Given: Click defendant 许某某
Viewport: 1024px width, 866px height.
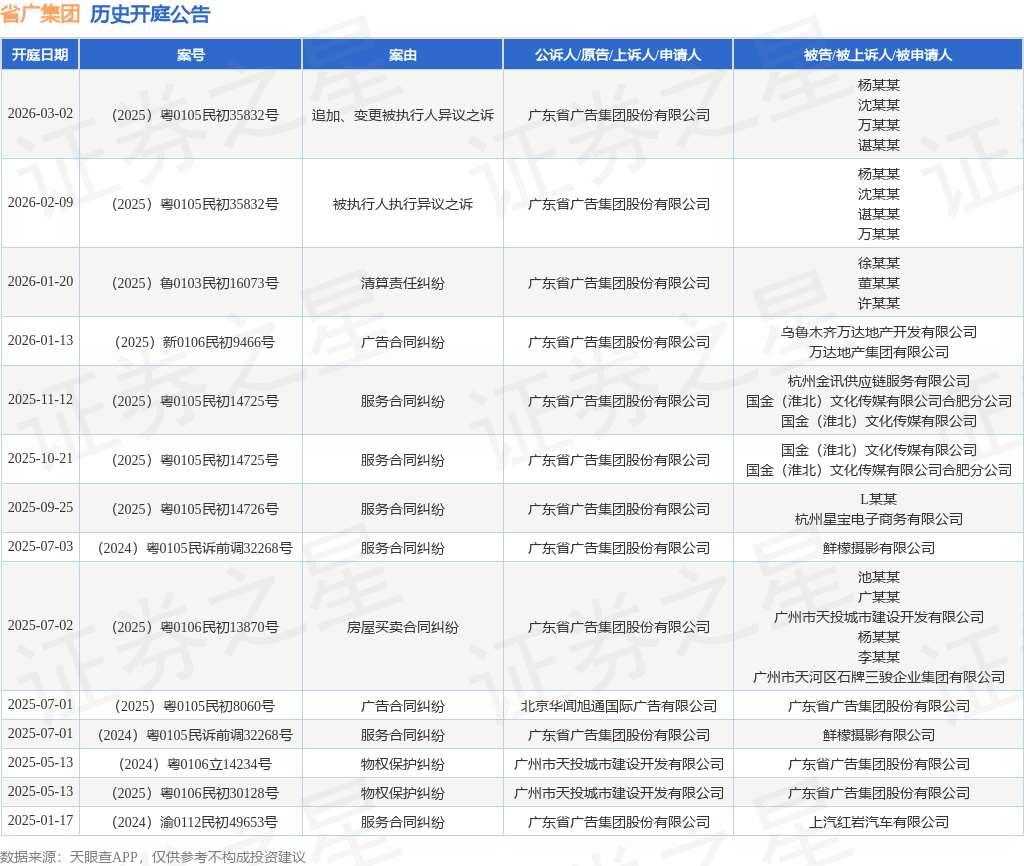Looking at the screenshot, I should [878, 303].
